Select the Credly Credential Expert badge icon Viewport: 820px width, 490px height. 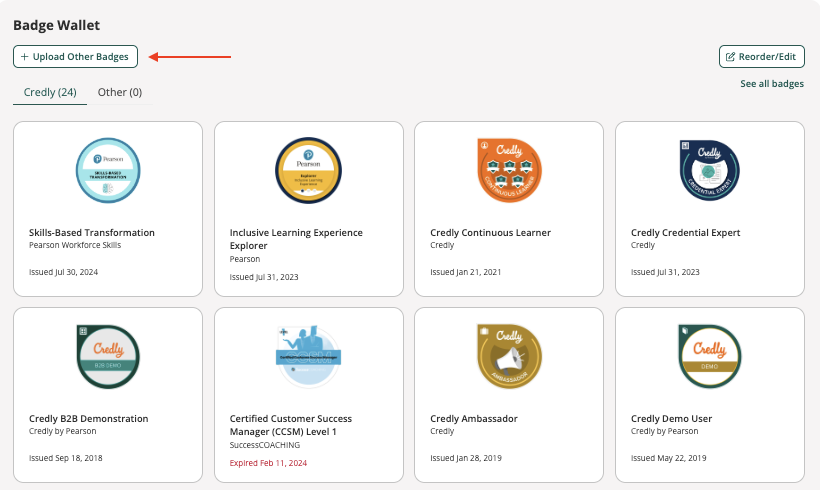tap(710, 170)
